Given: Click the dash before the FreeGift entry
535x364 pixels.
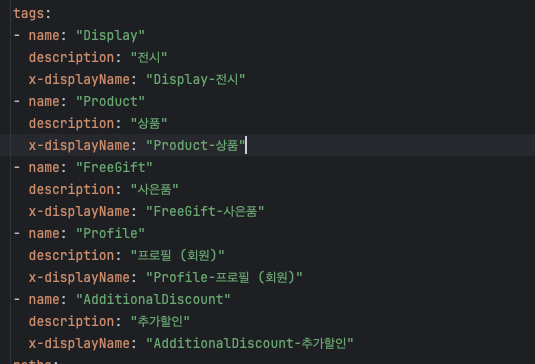Looking at the screenshot, I should point(16,167).
